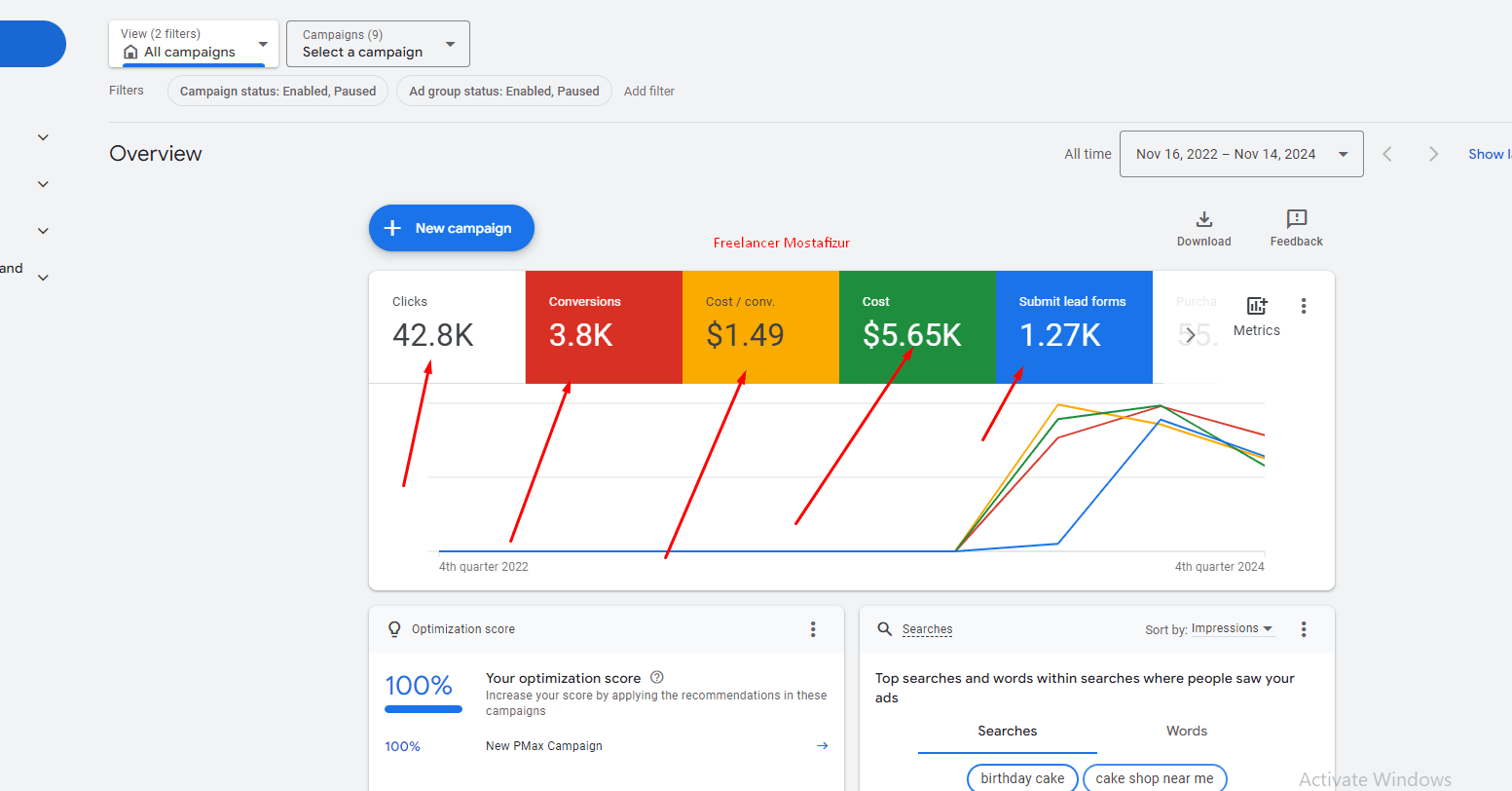
Task: Open the Metrics chart selector icon
Action: click(1256, 307)
